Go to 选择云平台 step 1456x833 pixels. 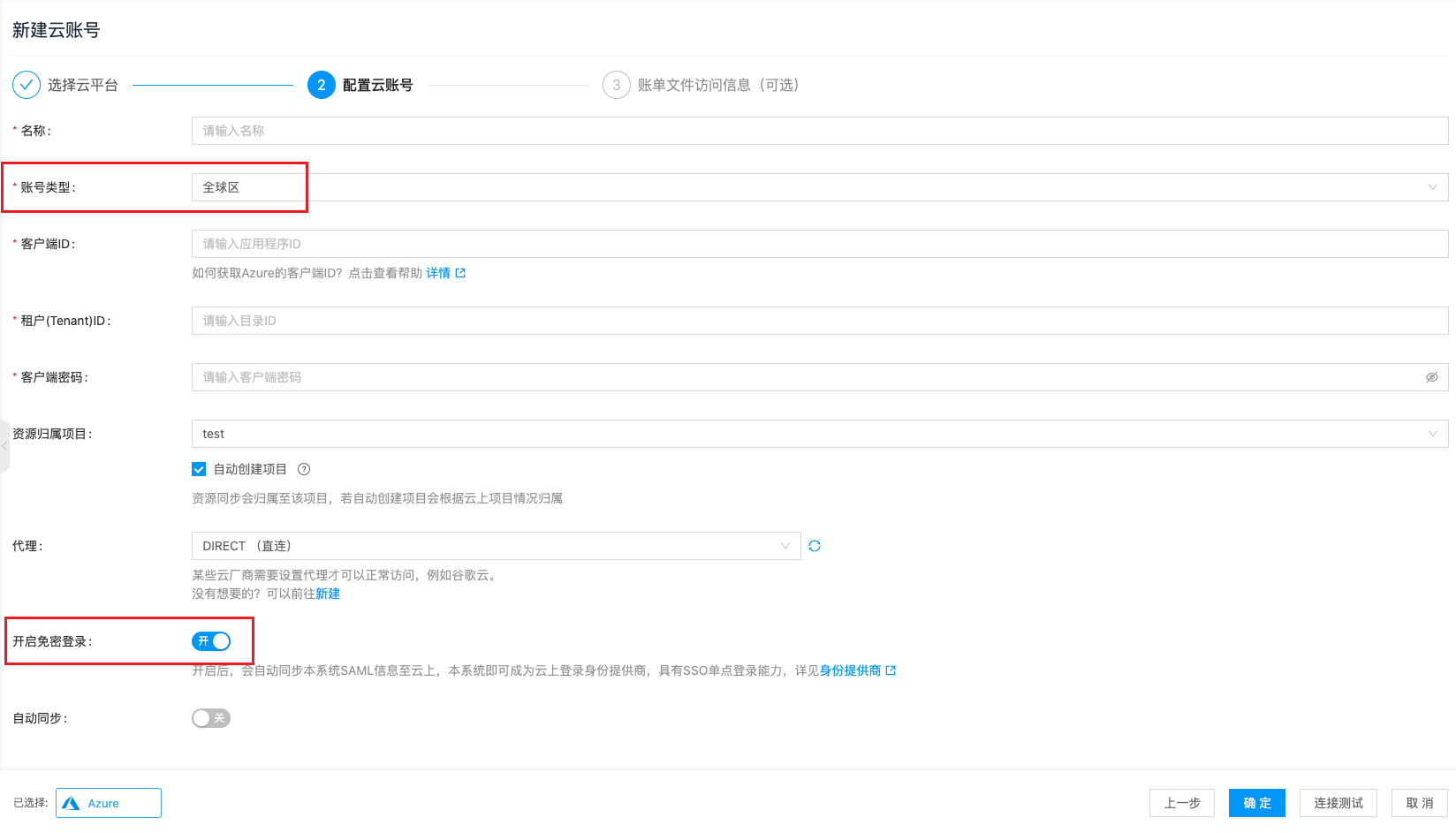pyautogui.click(x=82, y=85)
